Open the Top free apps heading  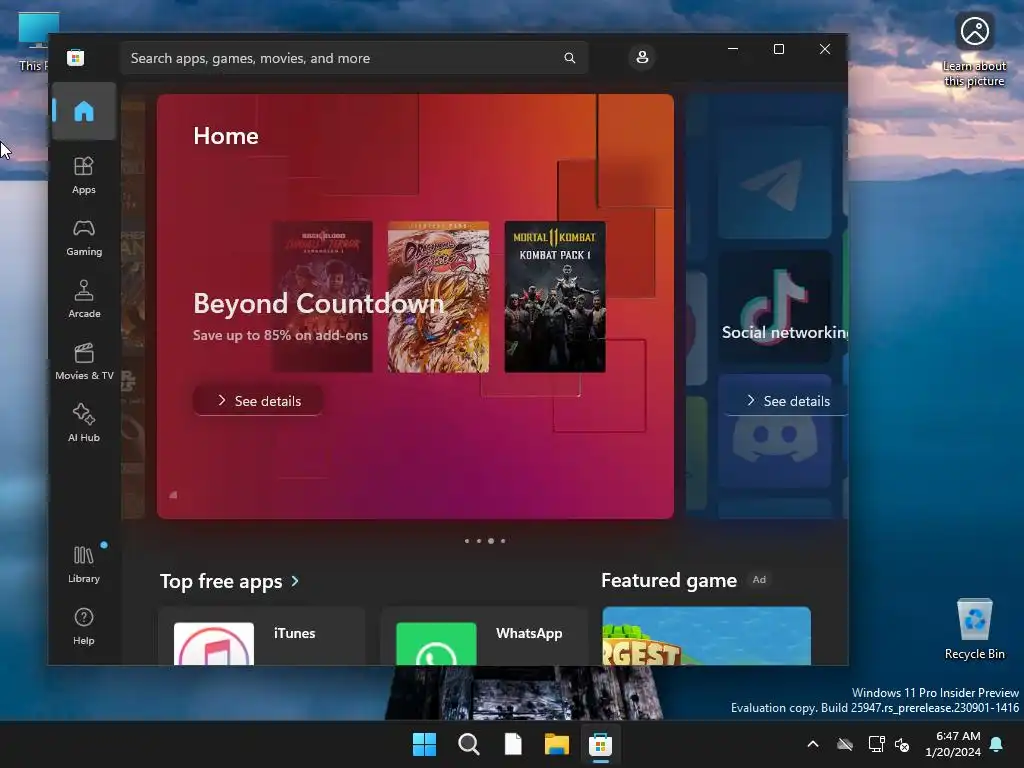pyautogui.click(x=221, y=581)
